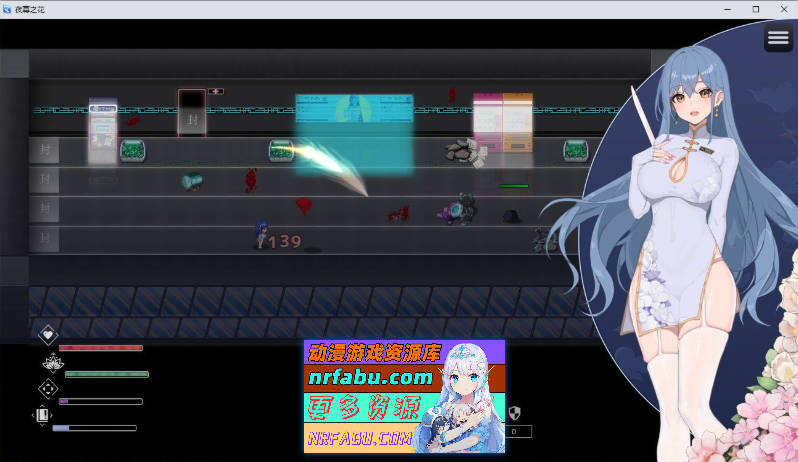This screenshot has width=798, height=462.
Task: Click the fallen robot enemy with pink glow
Action: (458, 209)
